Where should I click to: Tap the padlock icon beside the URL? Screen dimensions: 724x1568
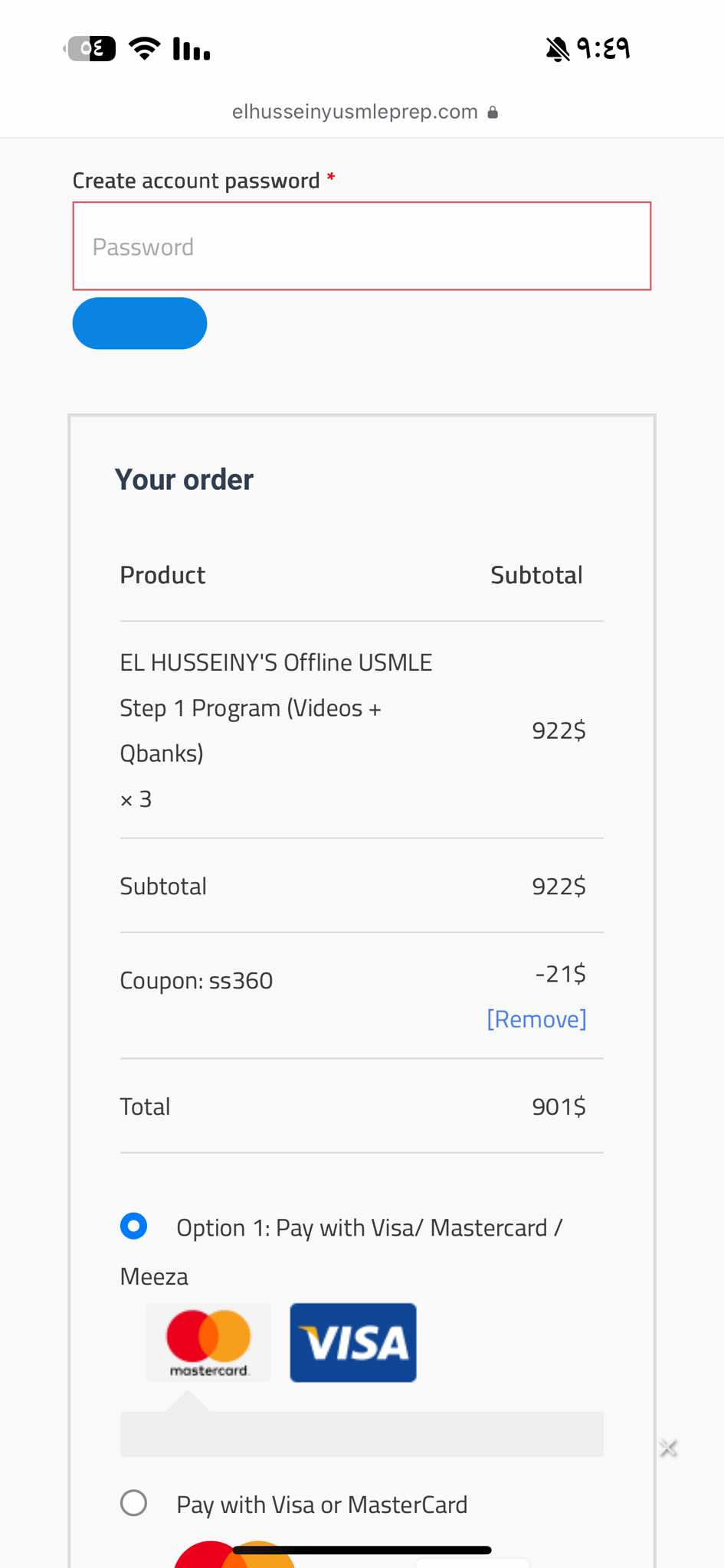click(x=493, y=113)
